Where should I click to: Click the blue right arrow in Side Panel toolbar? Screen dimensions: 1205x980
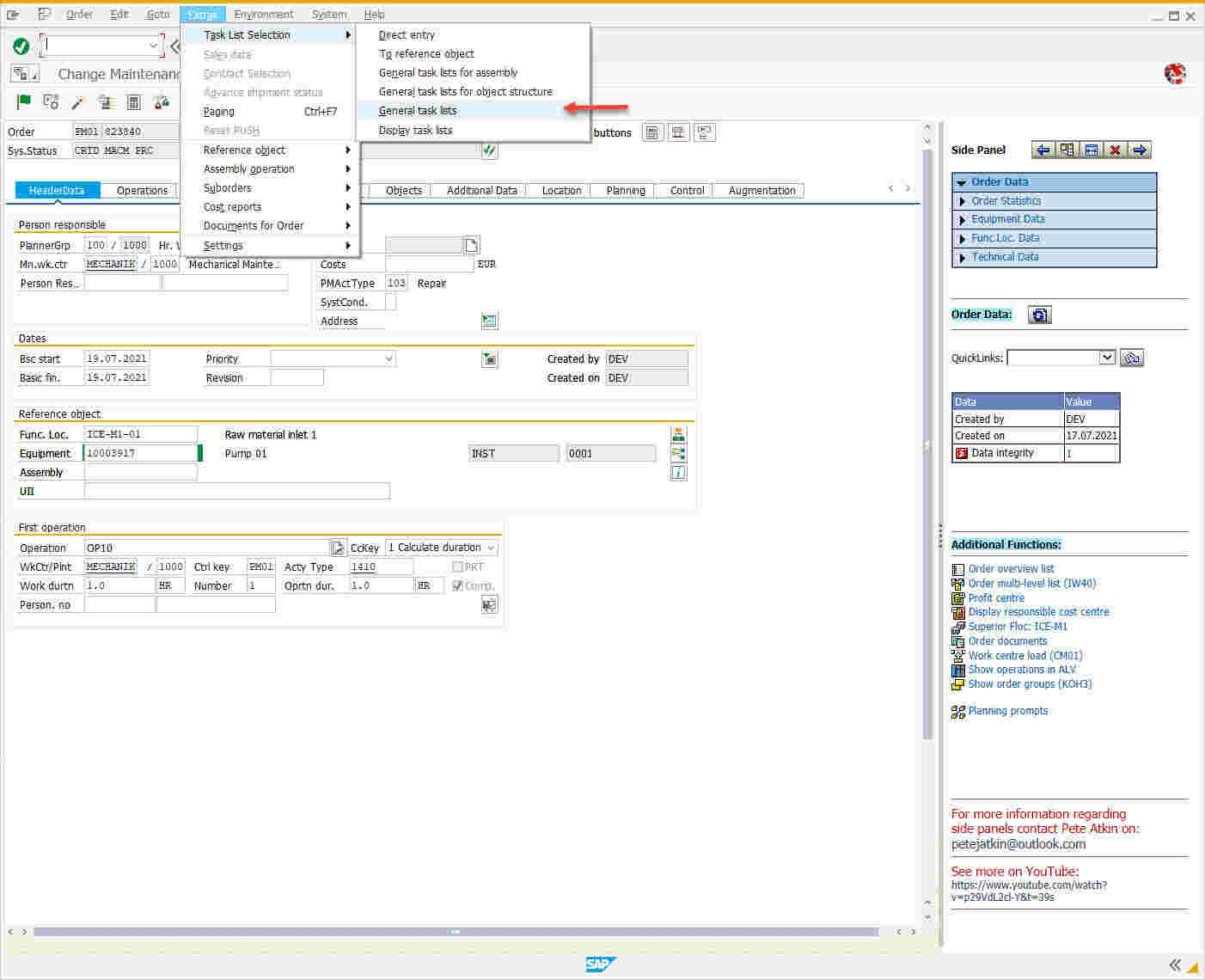pos(1140,150)
